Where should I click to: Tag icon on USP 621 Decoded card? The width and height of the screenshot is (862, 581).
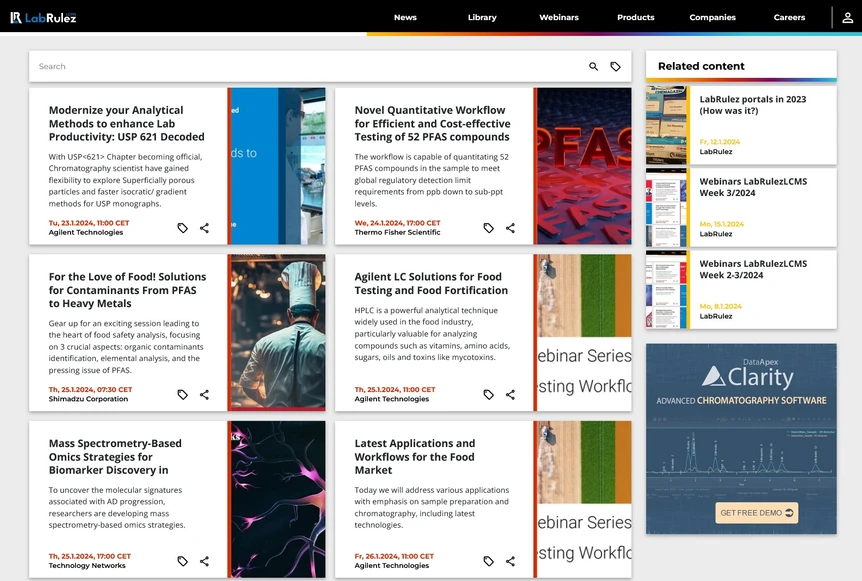pyautogui.click(x=183, y=228)
